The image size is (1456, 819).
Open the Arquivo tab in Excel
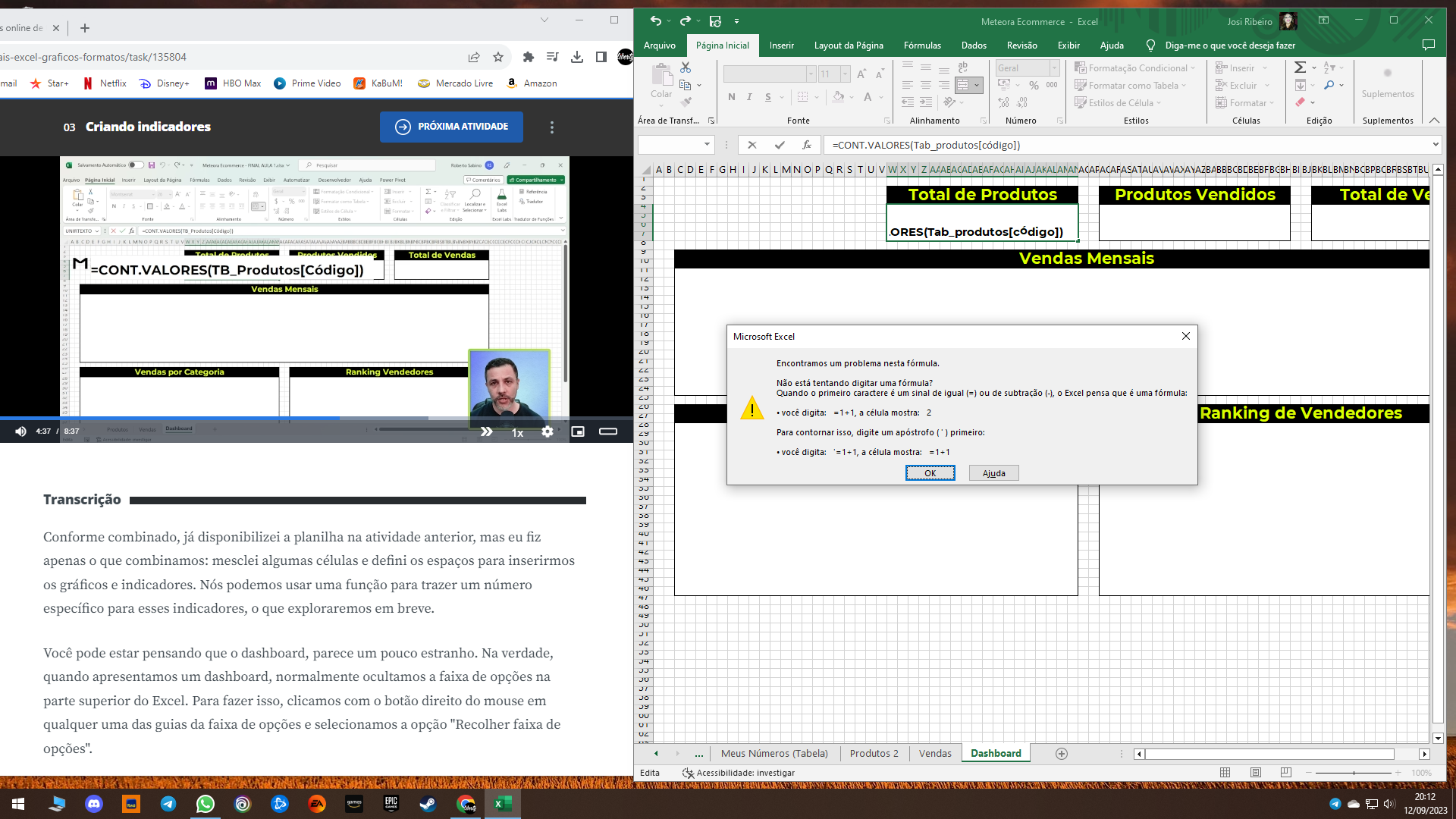(659, 45)
